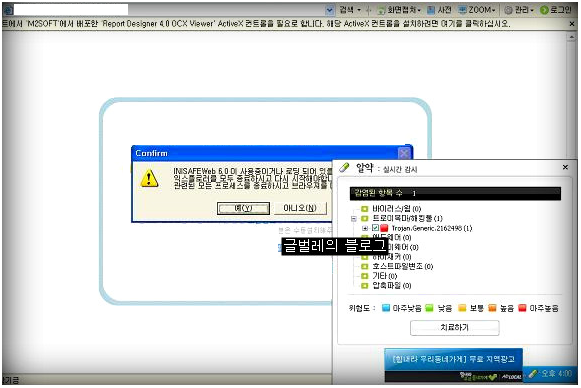Viewport: 581px width, 388px height.
Task: Click the 위험도 risk level label
Action: click(361, 308)
